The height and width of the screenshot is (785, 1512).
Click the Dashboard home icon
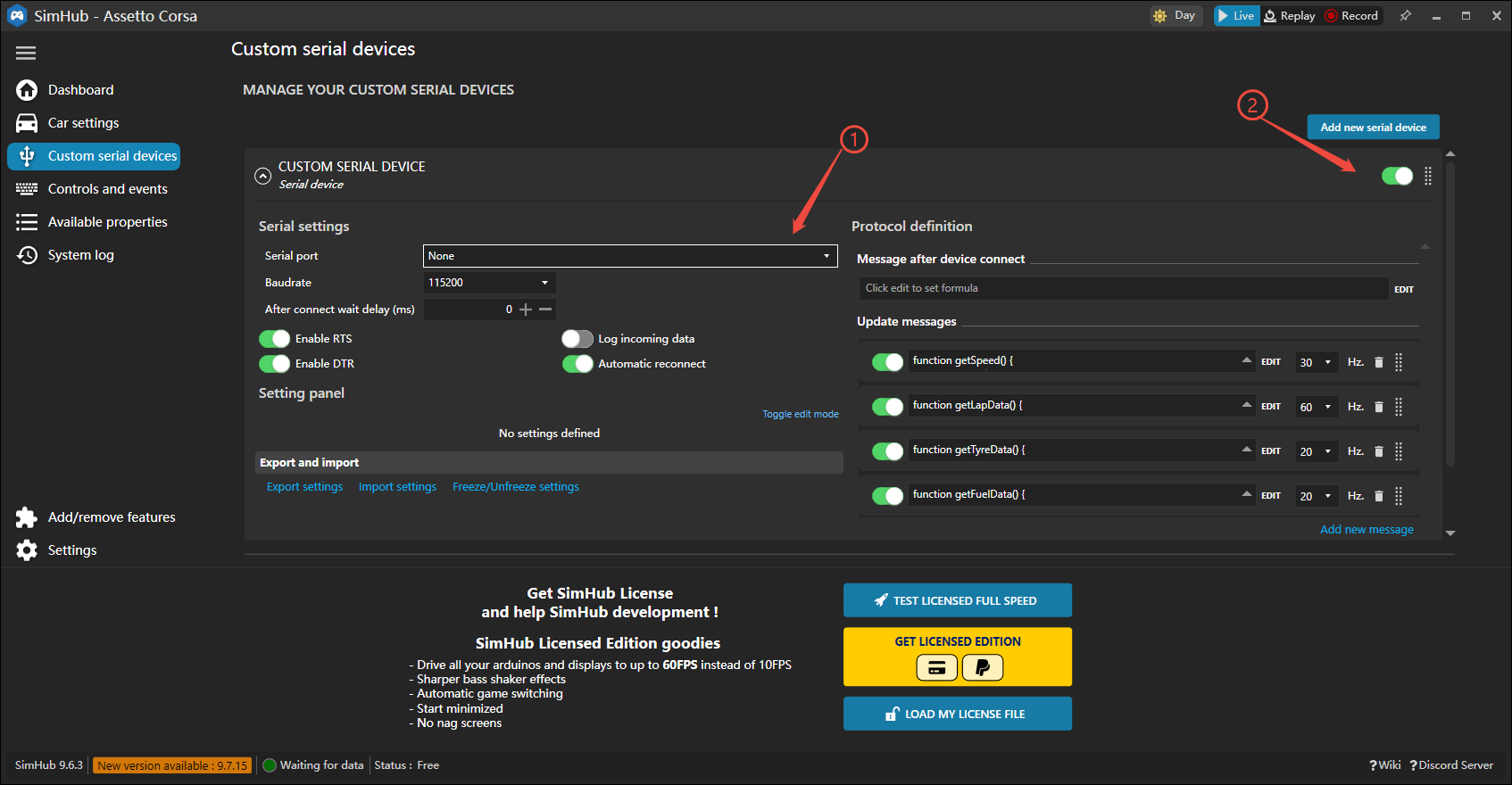27,90
